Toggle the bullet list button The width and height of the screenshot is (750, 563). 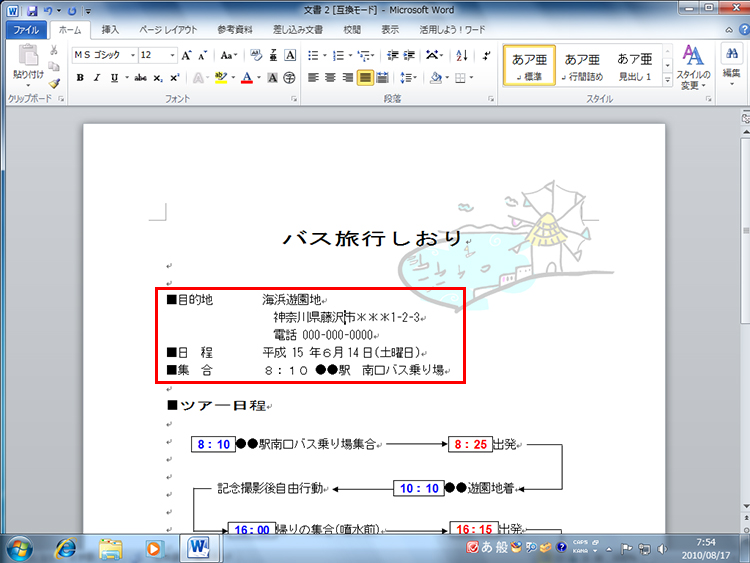pos(313,55)
